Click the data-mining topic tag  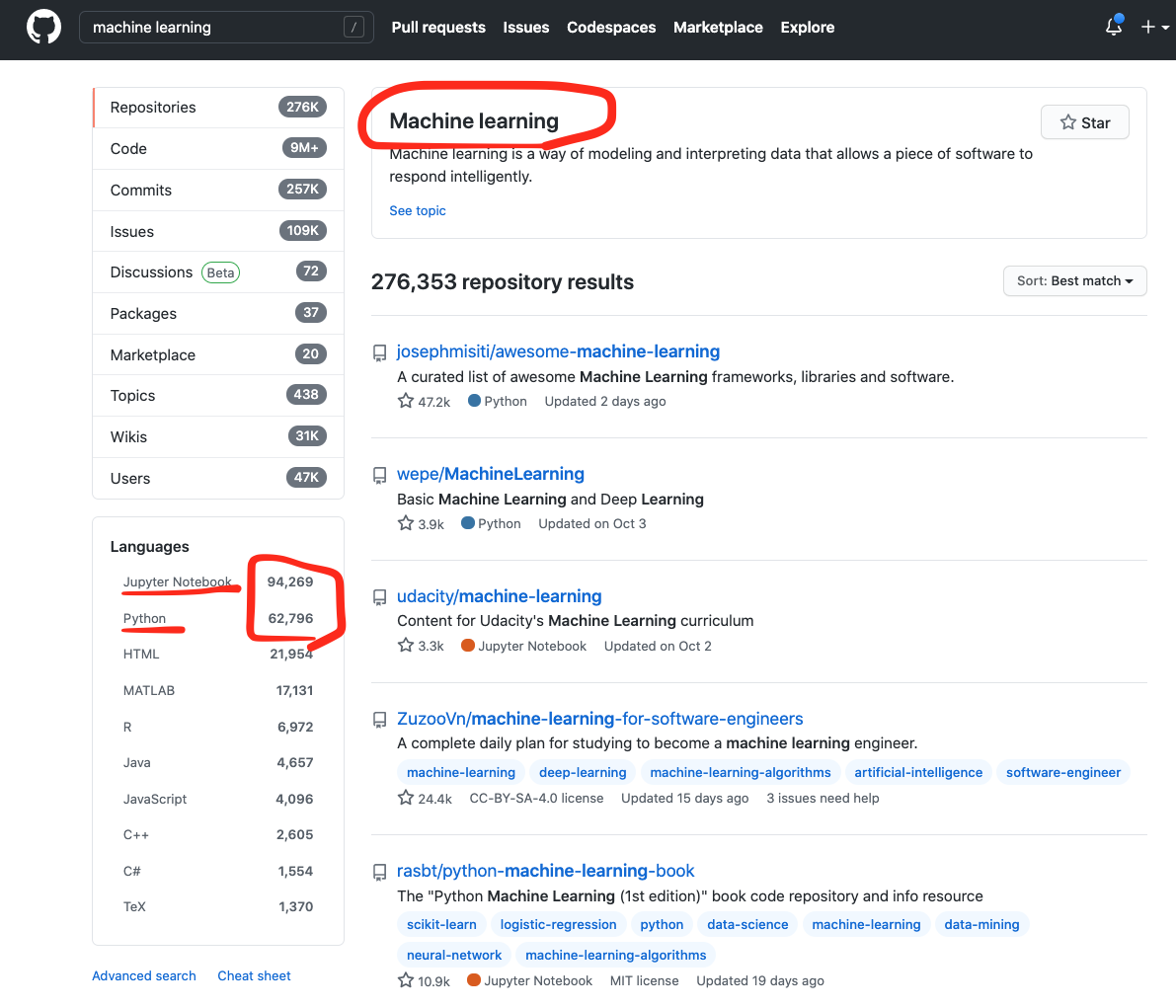[x=981, y=925]
